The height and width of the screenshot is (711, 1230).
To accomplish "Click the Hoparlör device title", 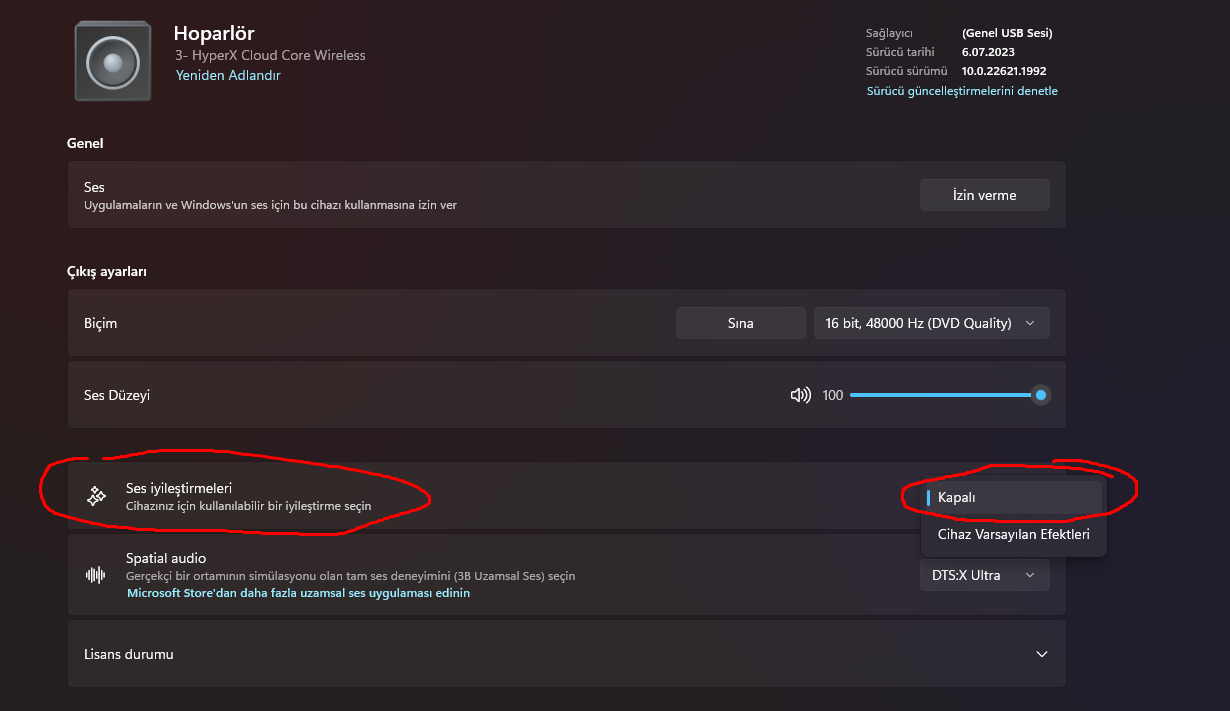I will point(214,34).
